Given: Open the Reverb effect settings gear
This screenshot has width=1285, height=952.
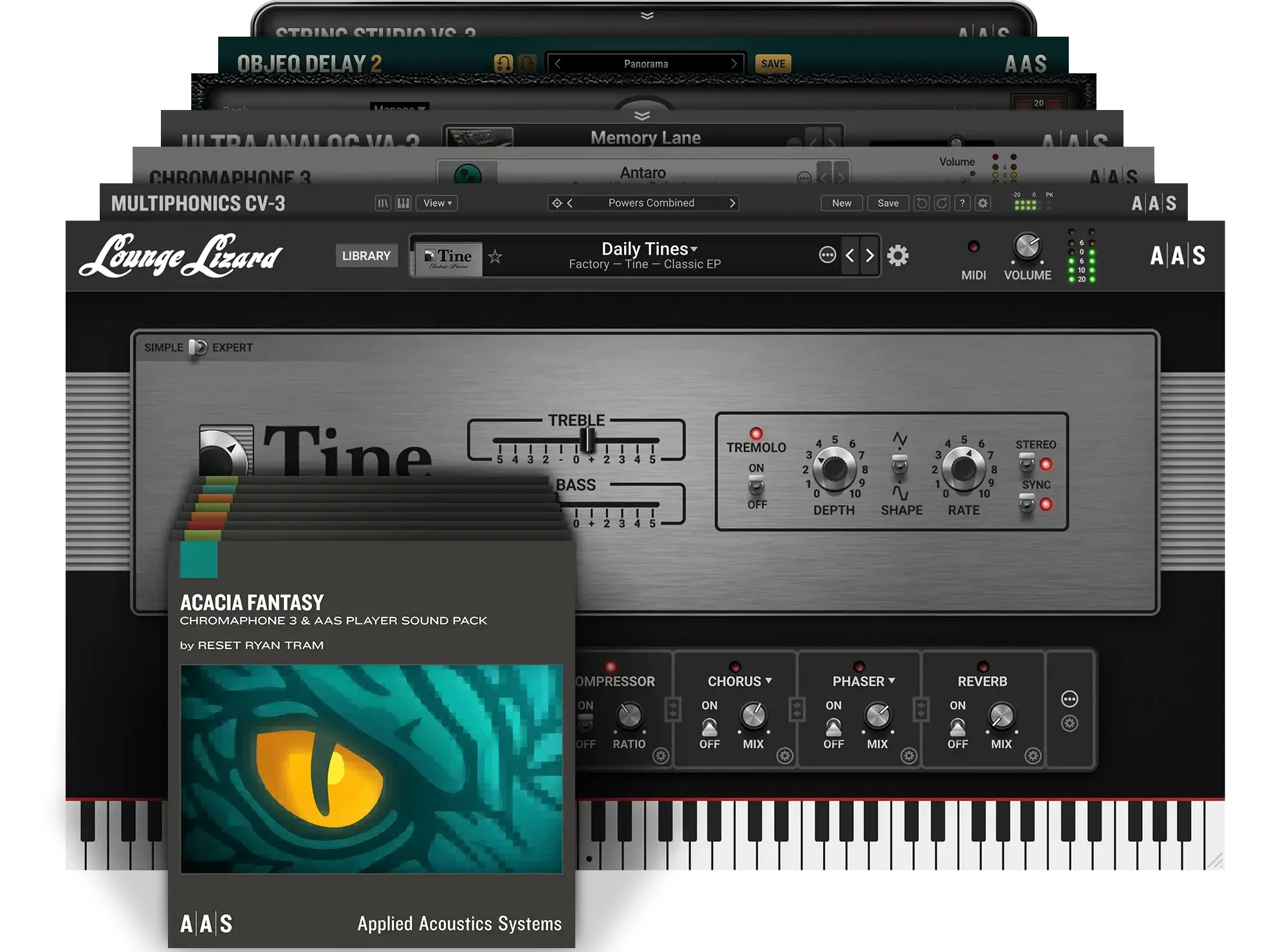Looking at the screenshot, I should click(x=1033, y=756).
